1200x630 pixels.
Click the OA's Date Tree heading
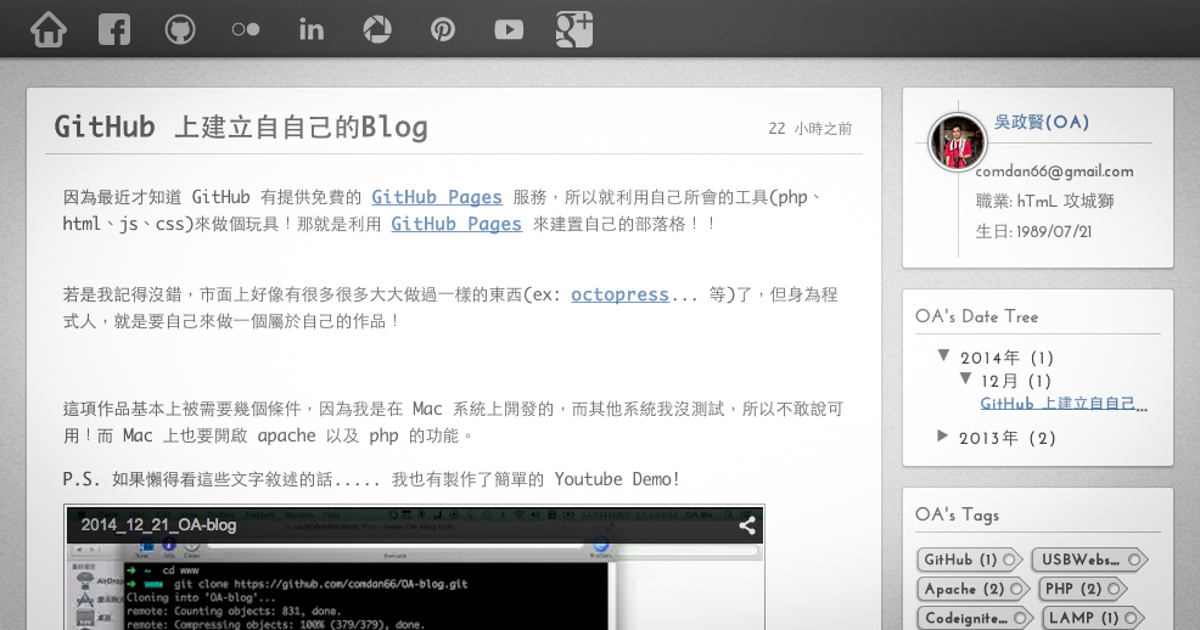point(977,316)
